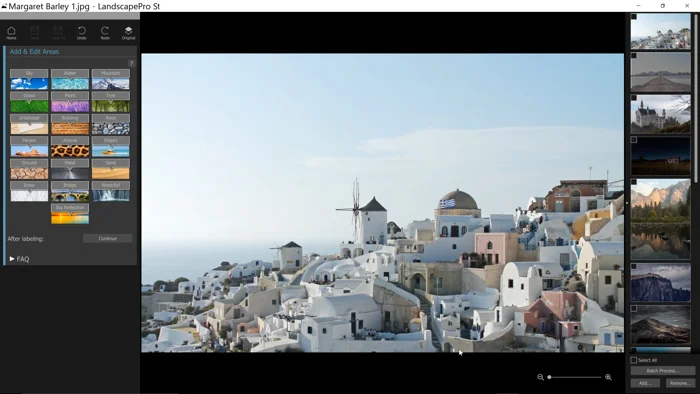Click the Redo arrow icon
The width and height of the screenshot is (700, 394).
coord(105,33)
